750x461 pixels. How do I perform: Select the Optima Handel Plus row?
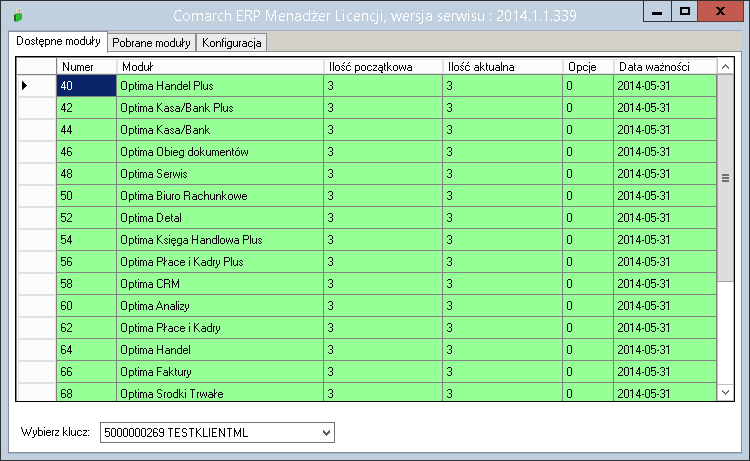(367, 86)
